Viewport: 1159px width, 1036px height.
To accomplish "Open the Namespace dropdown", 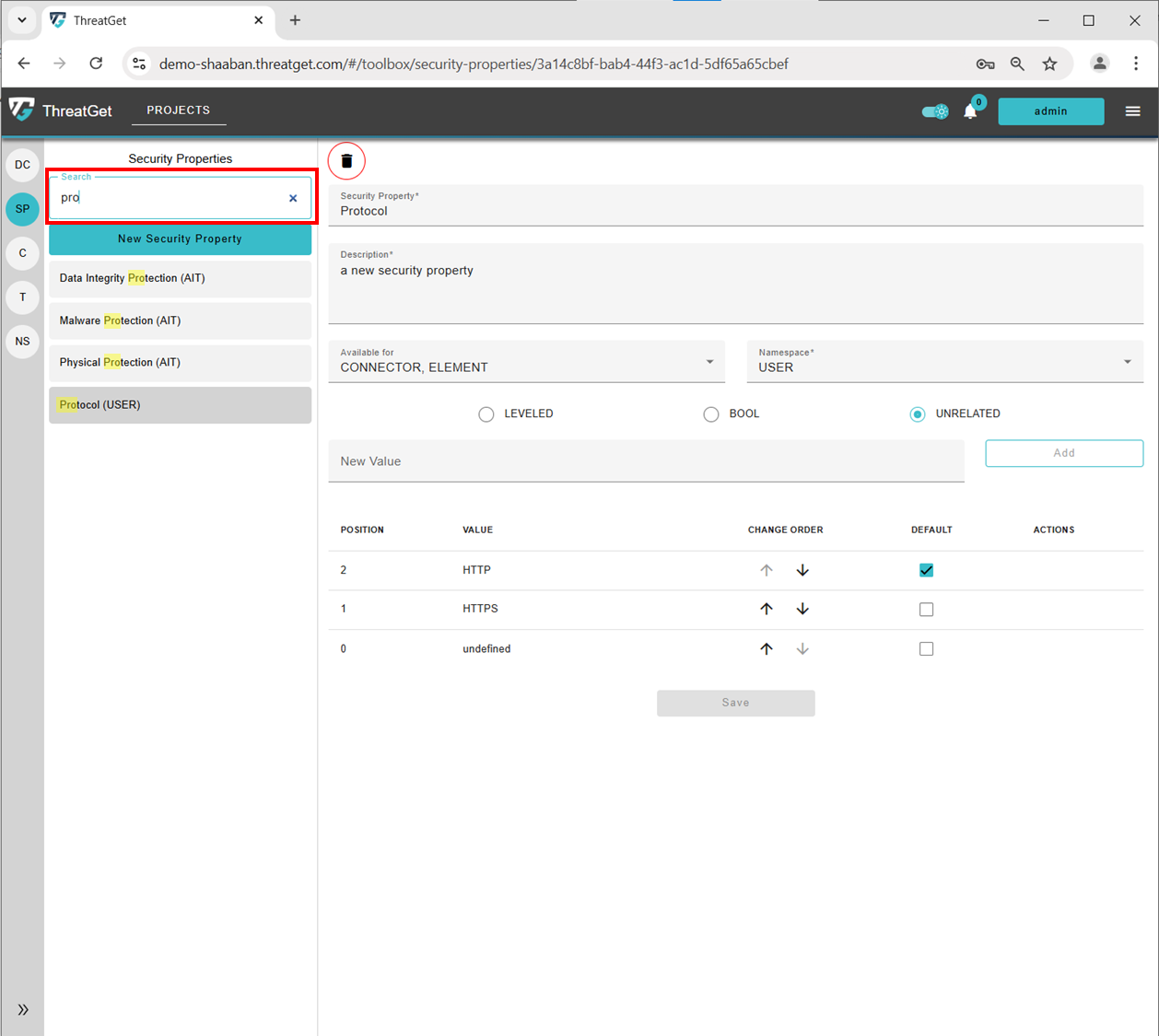I will click(x=945, y=362).
